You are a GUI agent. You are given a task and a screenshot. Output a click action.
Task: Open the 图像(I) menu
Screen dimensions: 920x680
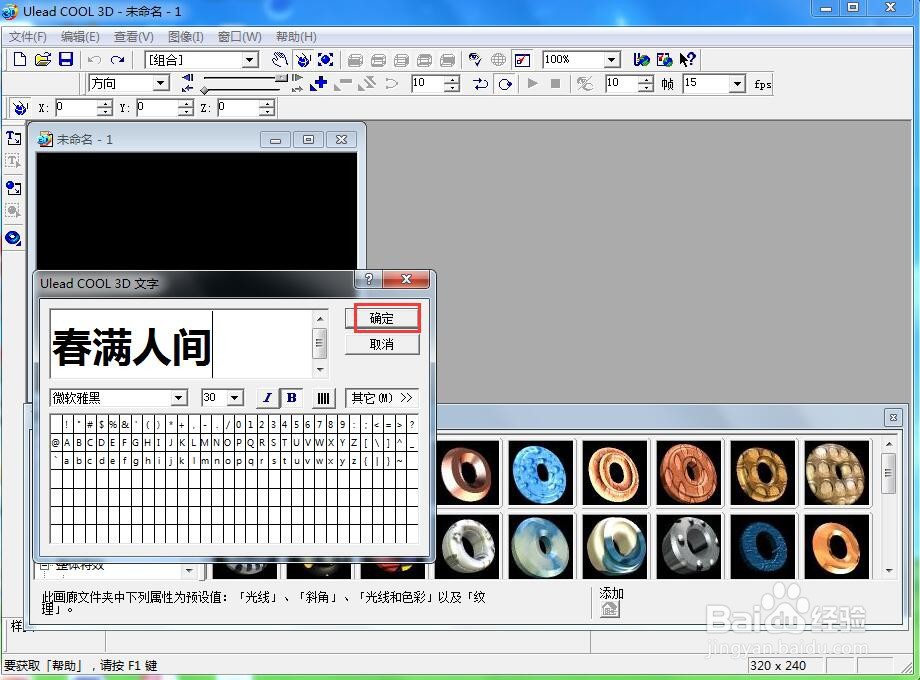point(185,36)
